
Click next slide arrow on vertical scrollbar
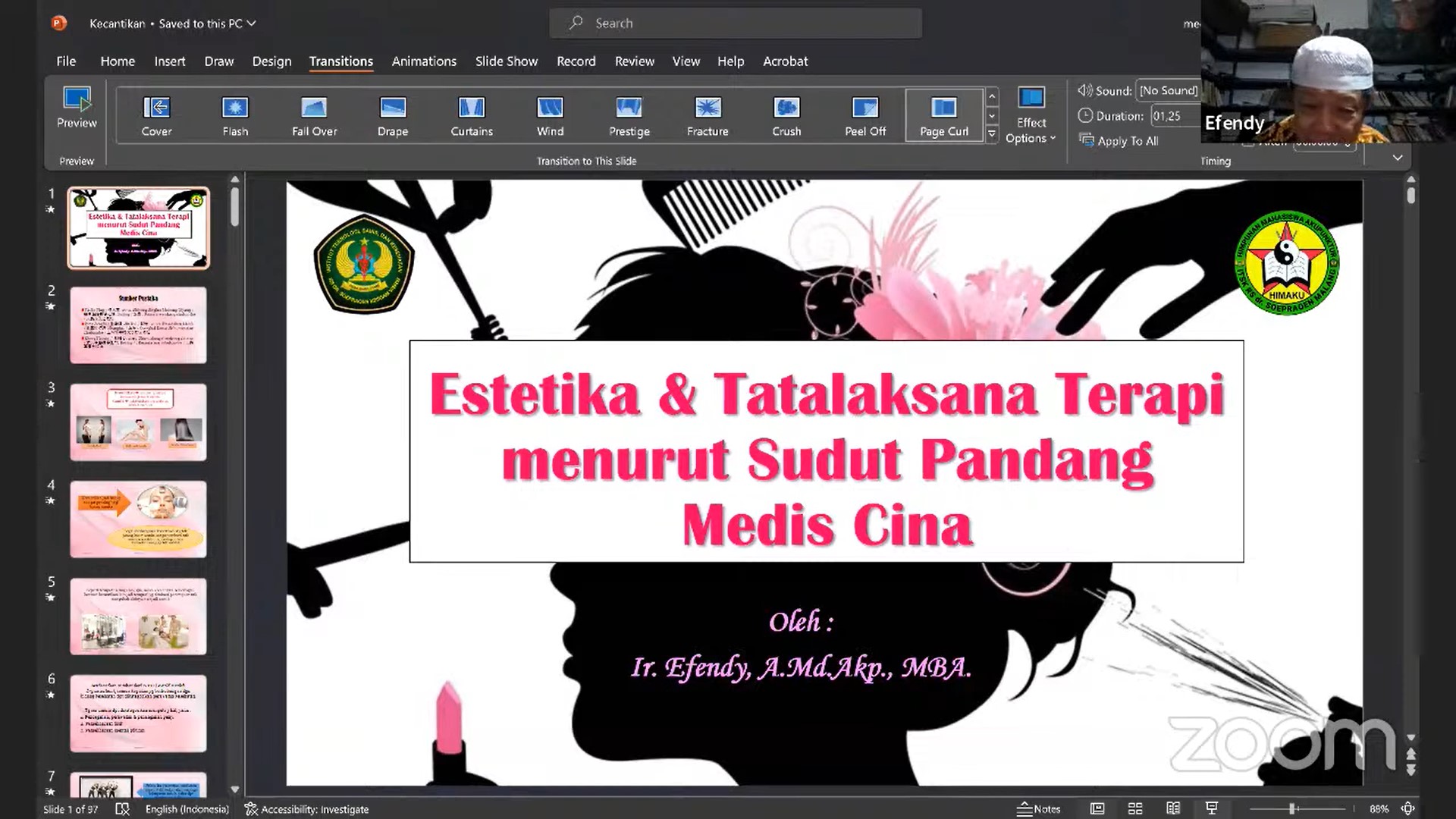[1410, 770]
